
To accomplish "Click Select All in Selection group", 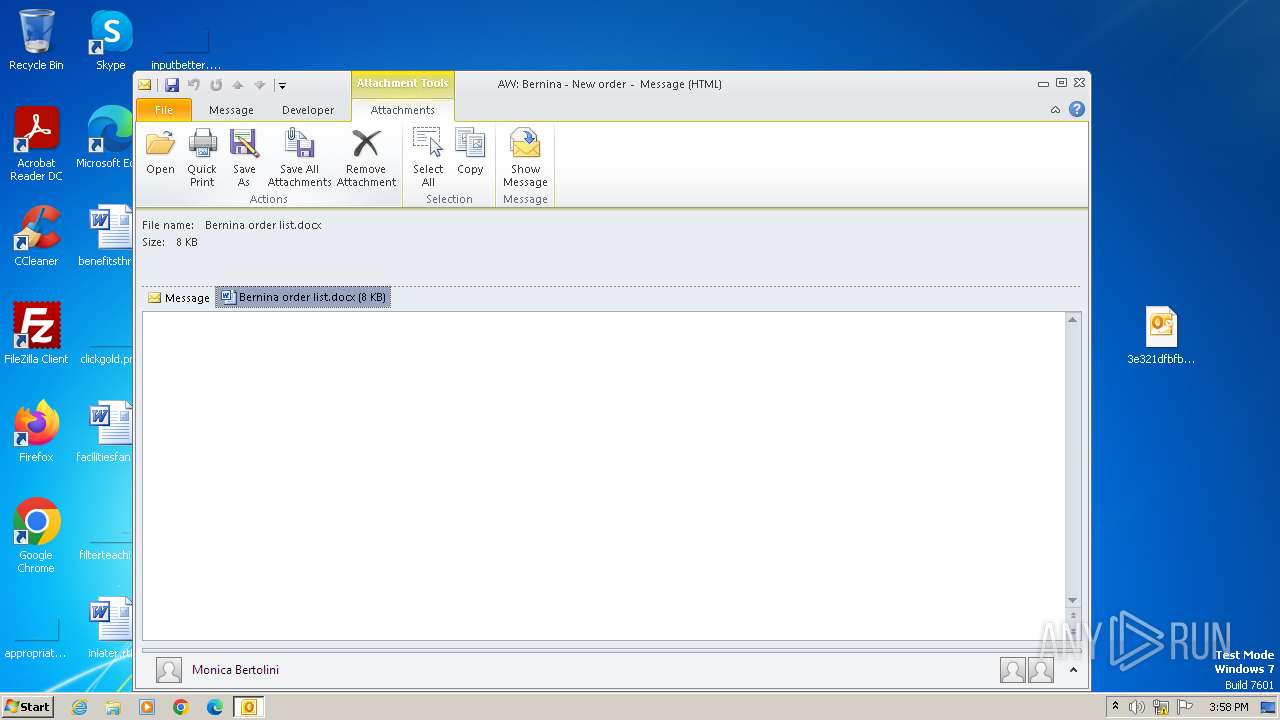I will pos(428,157).
